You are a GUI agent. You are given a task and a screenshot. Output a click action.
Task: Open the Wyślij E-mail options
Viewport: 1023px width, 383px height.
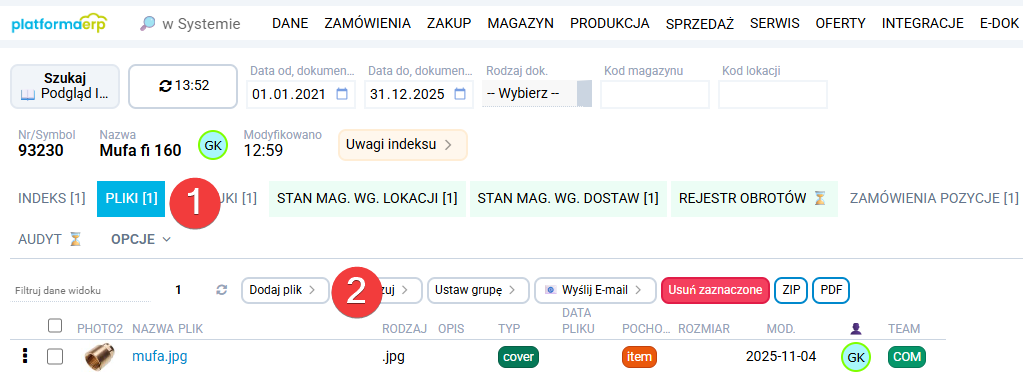pyautogui.click(x=595, y=290)
